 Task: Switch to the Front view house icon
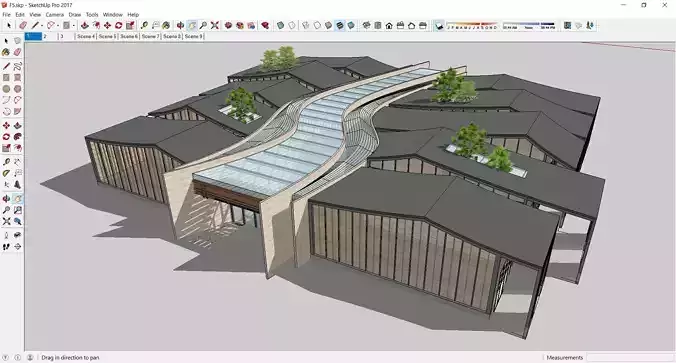tap(389, 25)
